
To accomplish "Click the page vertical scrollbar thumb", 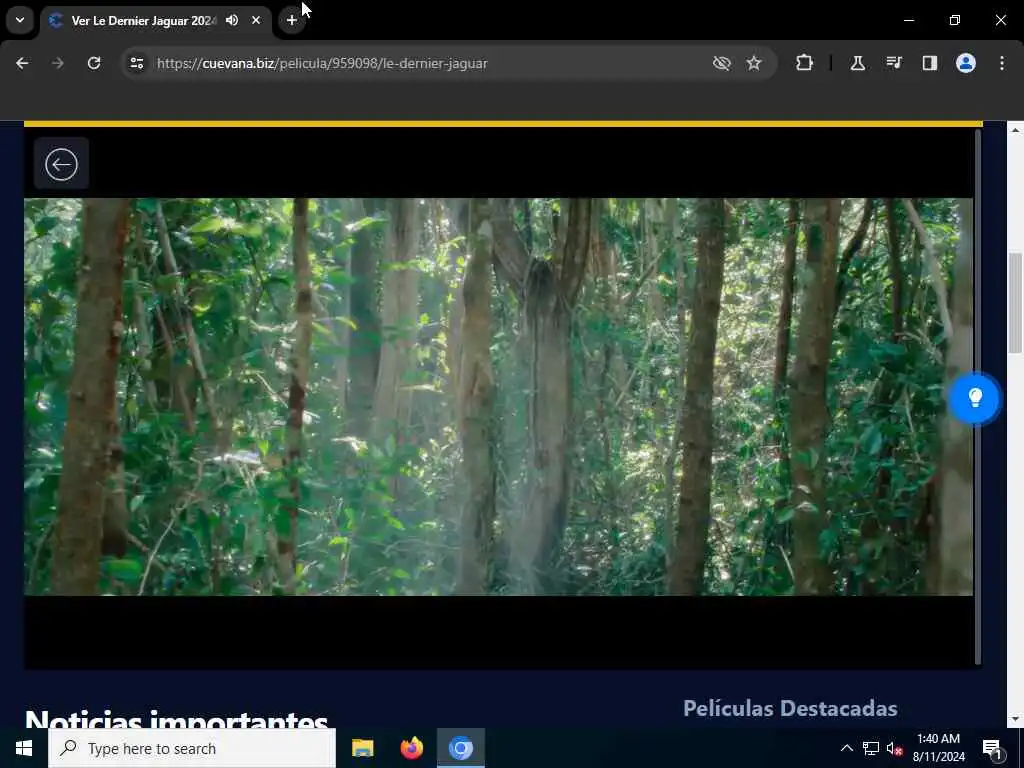I will pos(1015,304).
